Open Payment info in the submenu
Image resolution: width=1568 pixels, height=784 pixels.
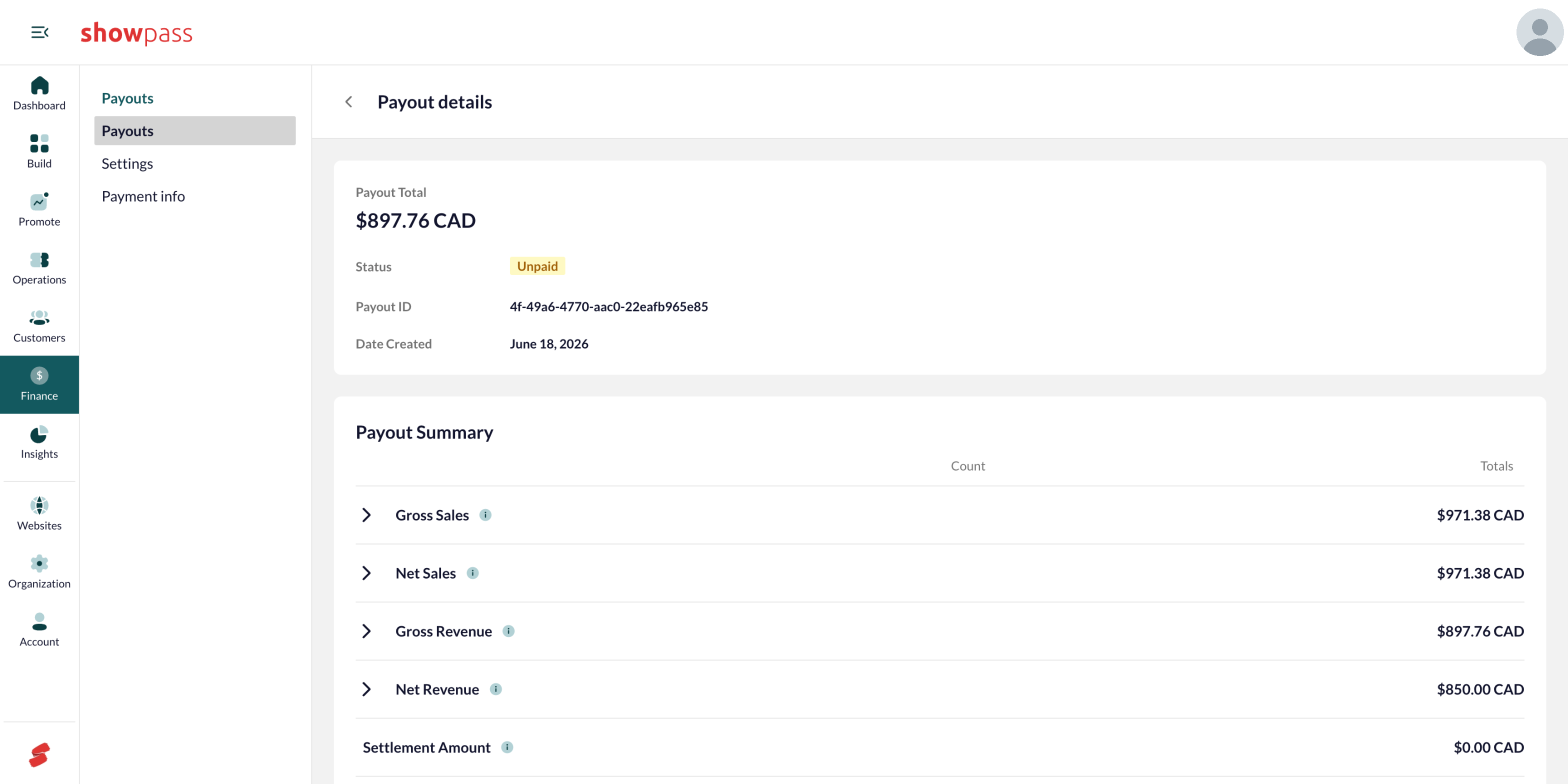[143, 196]
